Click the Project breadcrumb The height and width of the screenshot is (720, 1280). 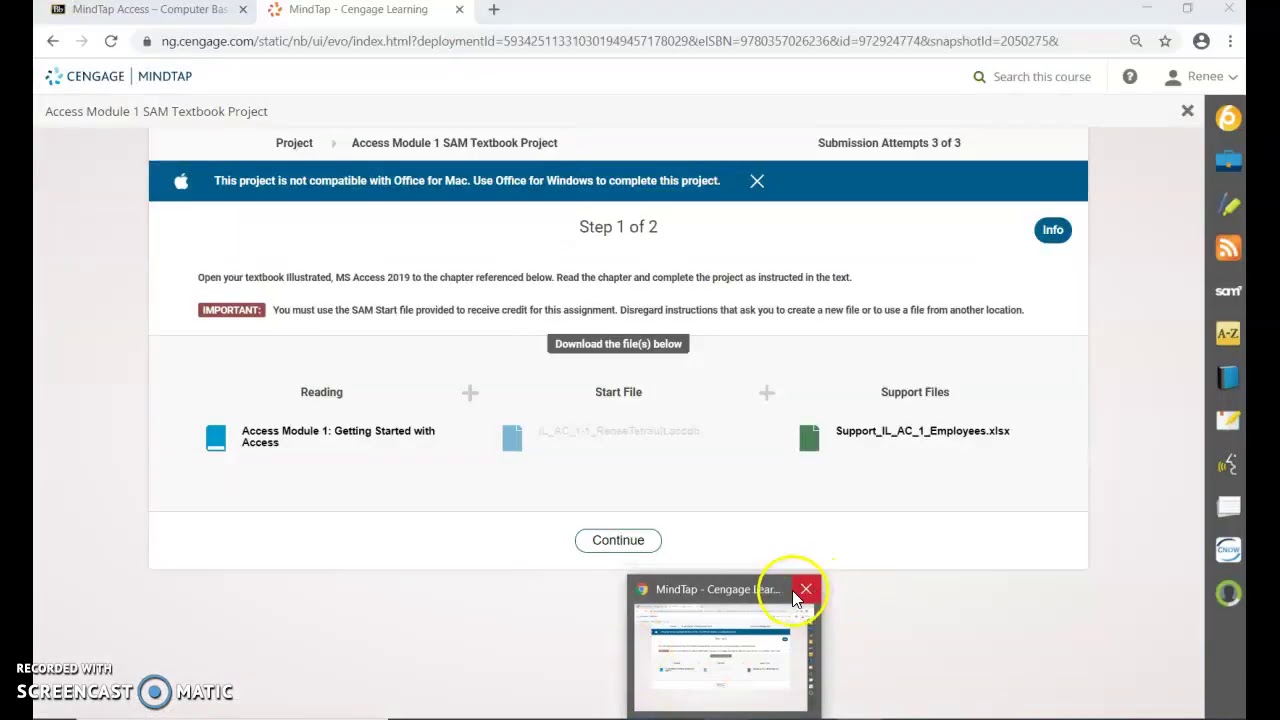pyautogui.click(x=294, y=143)
